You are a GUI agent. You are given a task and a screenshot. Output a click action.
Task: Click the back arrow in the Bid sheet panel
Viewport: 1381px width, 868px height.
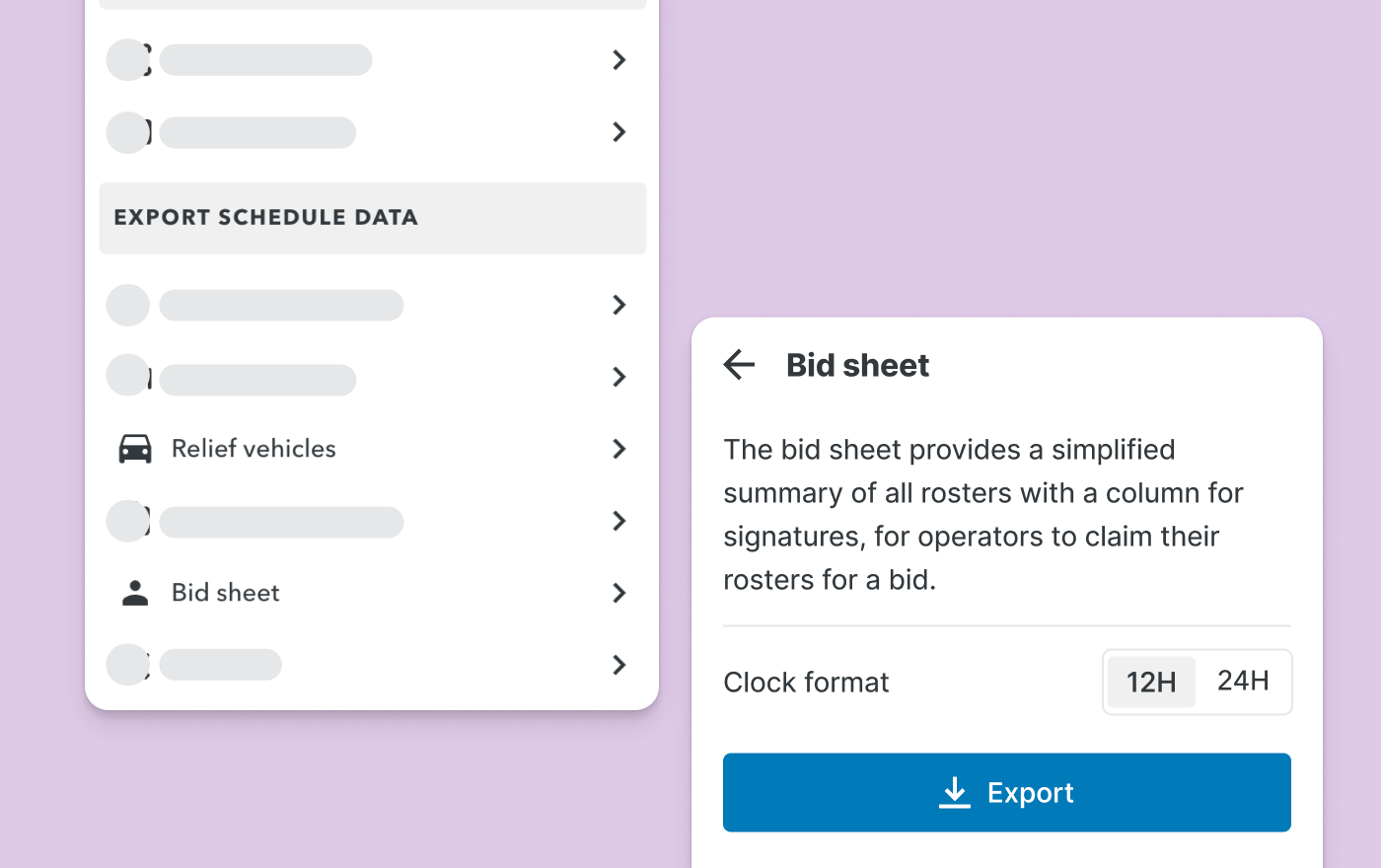tap(739, 365)
